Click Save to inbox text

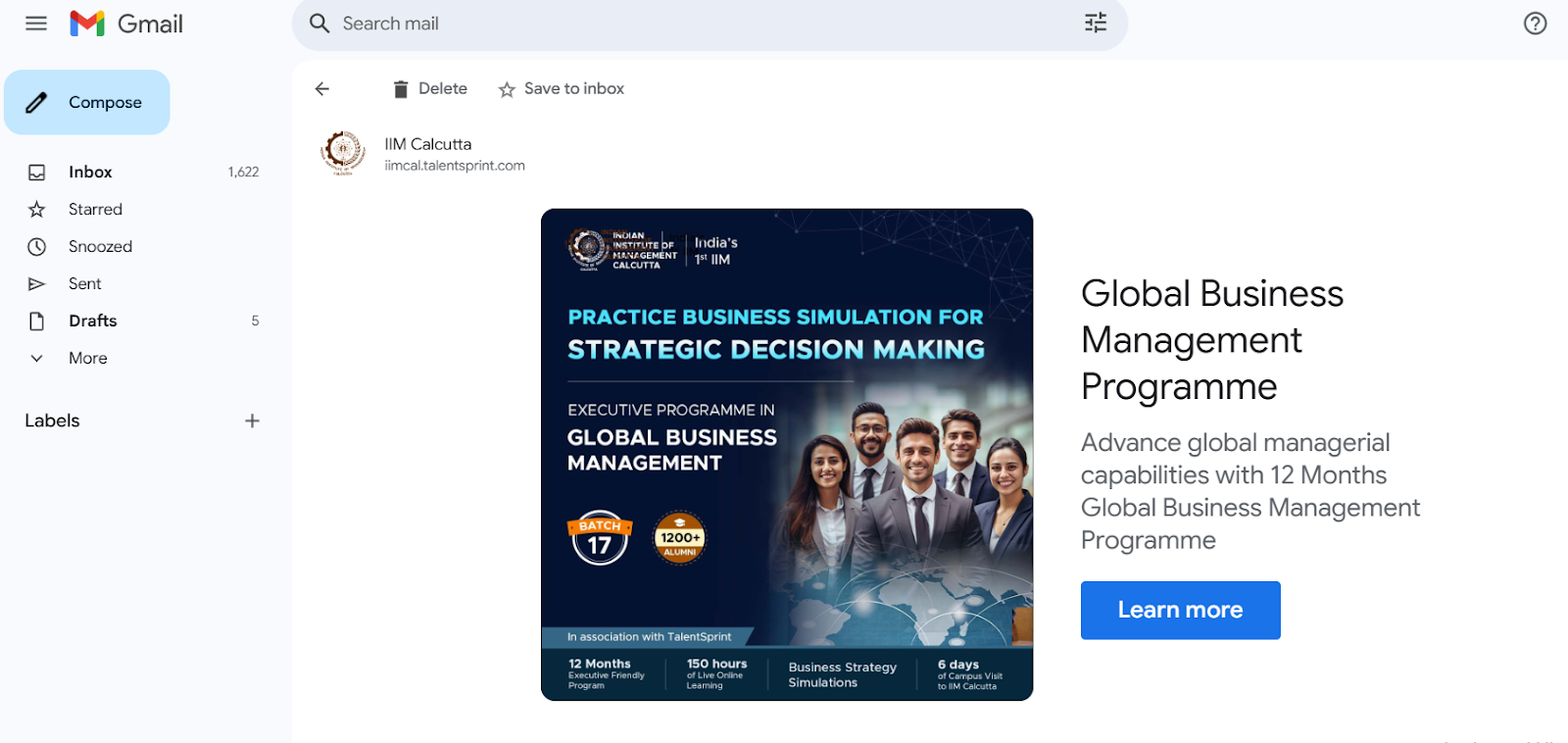click(x=574, y=88)
